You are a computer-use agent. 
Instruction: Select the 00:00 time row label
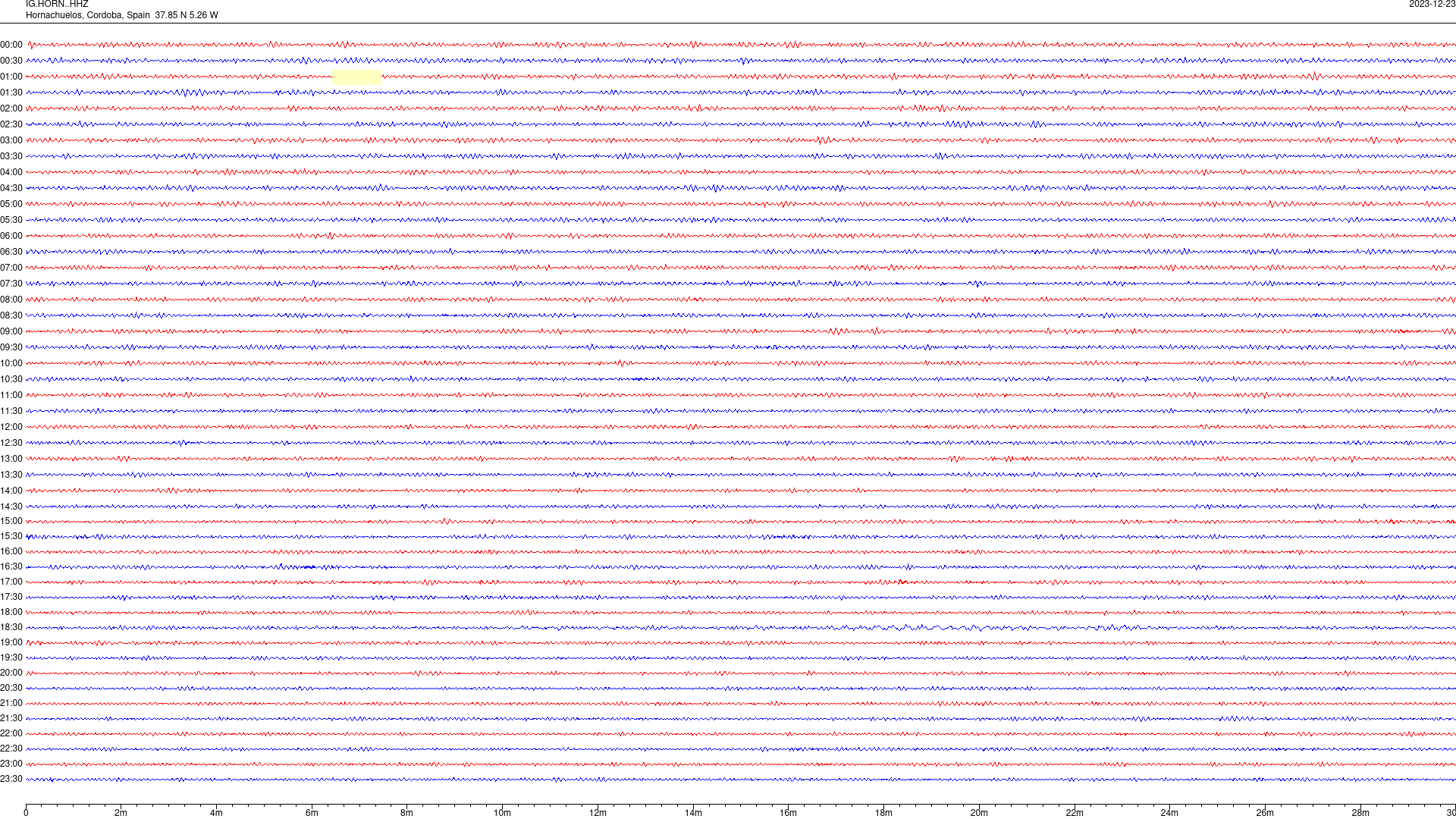[11, 45]
